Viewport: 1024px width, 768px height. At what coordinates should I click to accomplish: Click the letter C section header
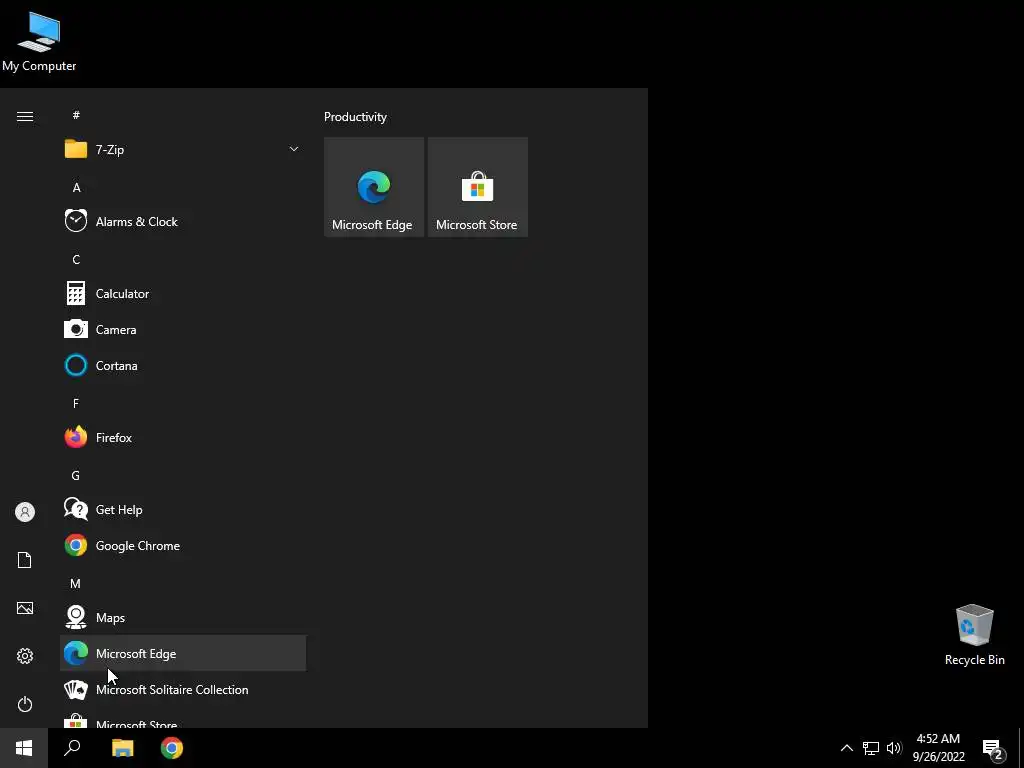point(76,259)
